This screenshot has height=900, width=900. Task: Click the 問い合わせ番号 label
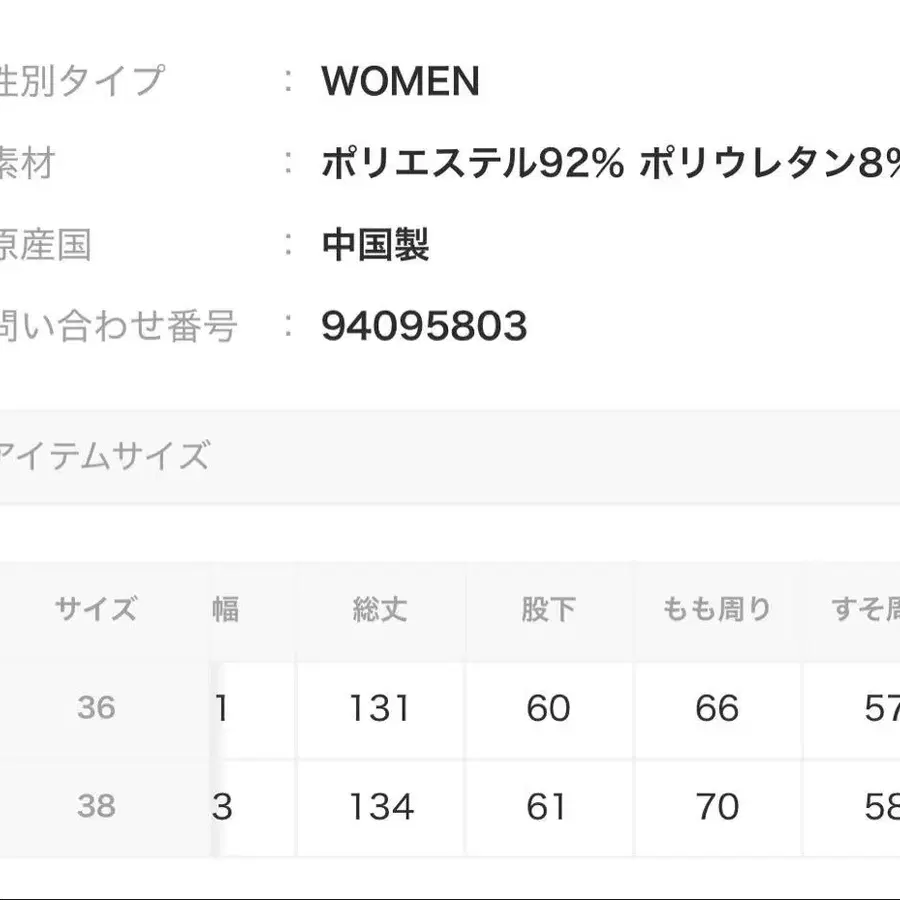pos(118,326)
